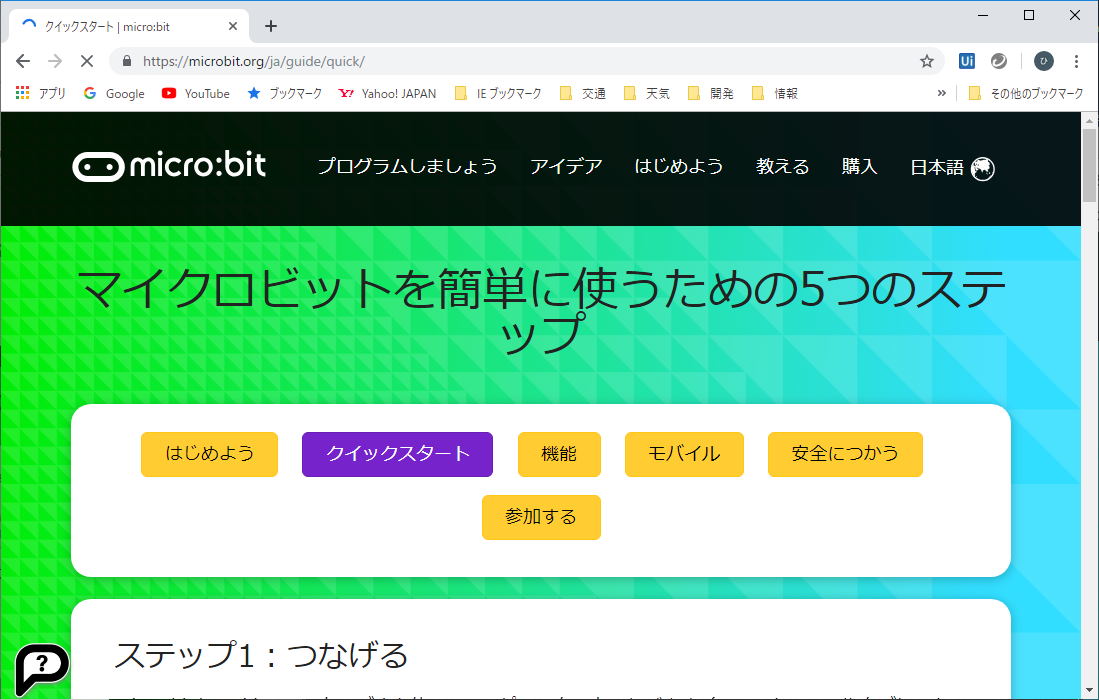Open the 日本語 language selector

pyautogui.click(x=952, y=168)
